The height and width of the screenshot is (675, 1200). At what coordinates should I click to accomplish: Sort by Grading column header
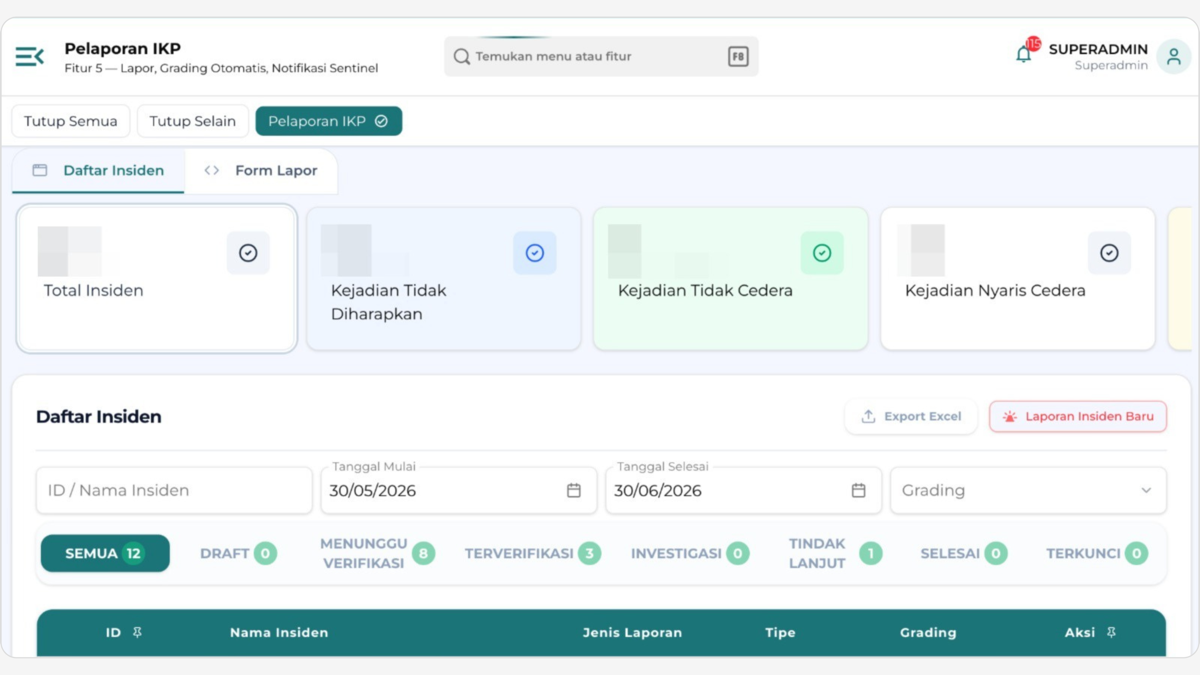(928, 633)
